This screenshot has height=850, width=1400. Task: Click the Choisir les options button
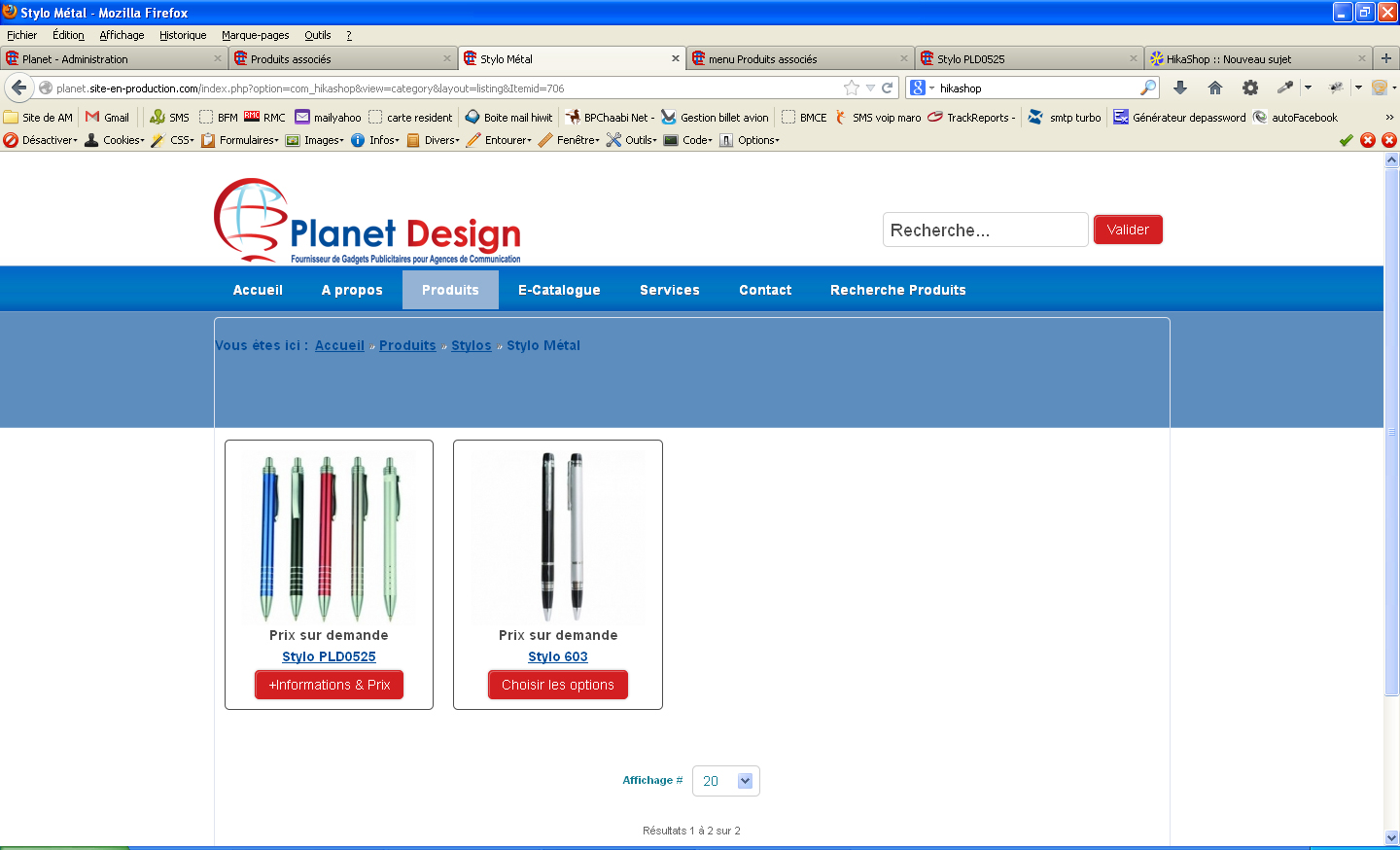tap(558, 685)
